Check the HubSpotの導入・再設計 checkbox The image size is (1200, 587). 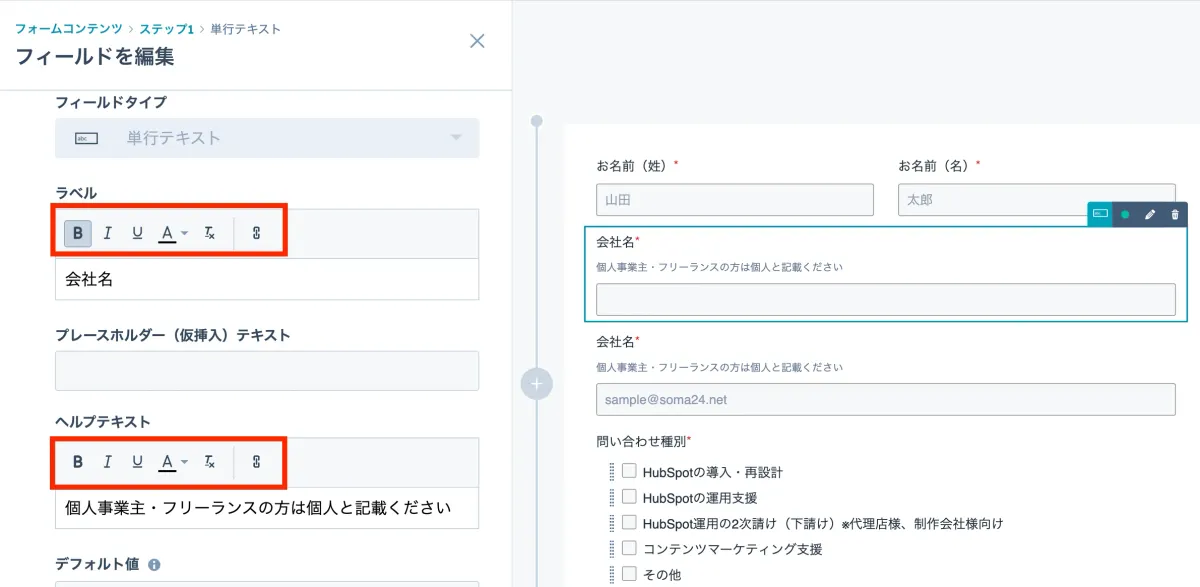pyautogui.click(x=628, y=470)
